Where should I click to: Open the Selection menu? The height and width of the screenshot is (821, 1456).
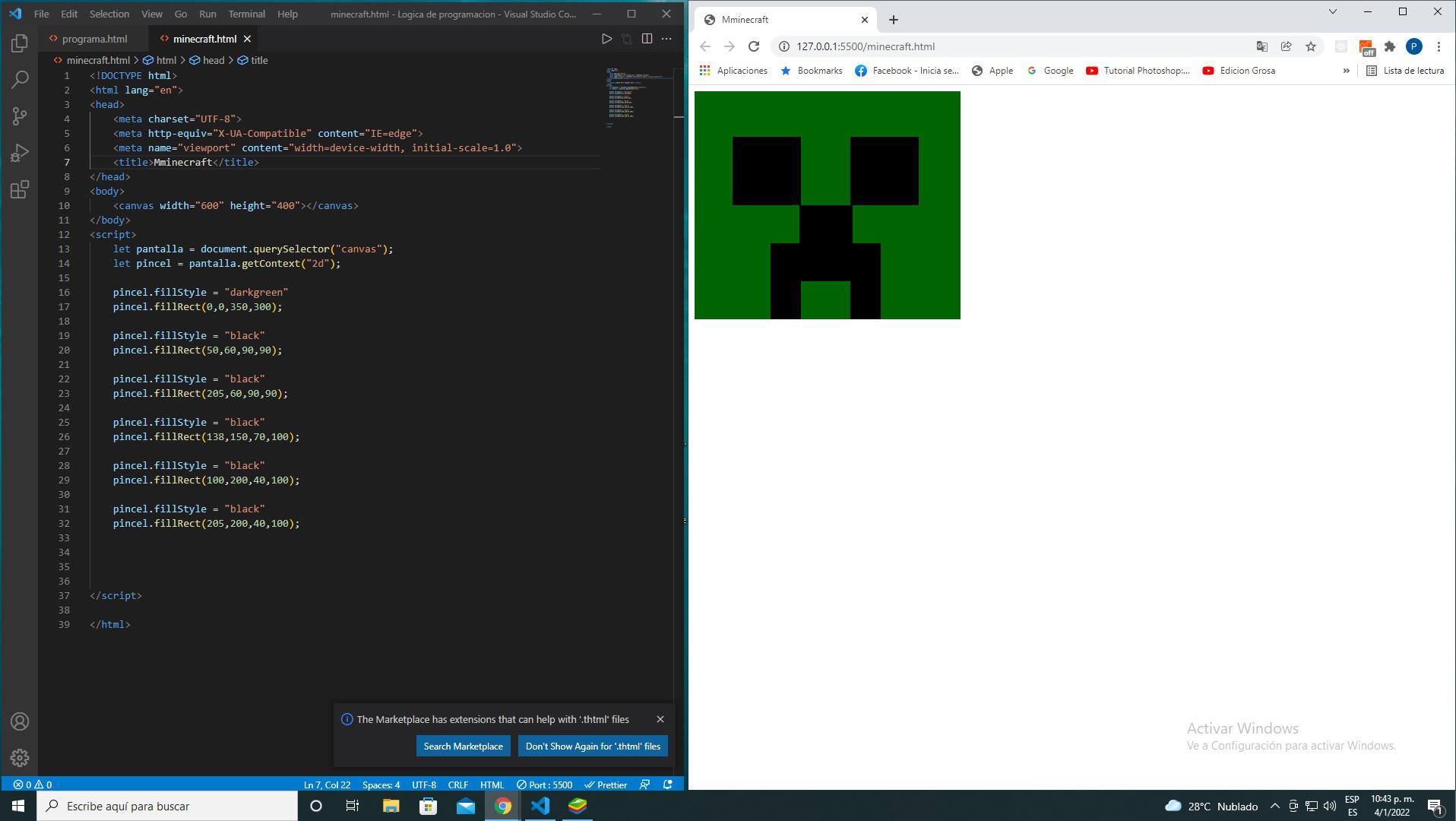click(109, 14)
